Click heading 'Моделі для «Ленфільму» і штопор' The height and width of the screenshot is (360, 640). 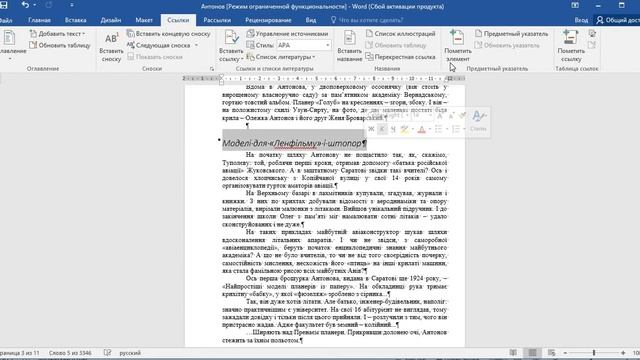coord(292,143)
